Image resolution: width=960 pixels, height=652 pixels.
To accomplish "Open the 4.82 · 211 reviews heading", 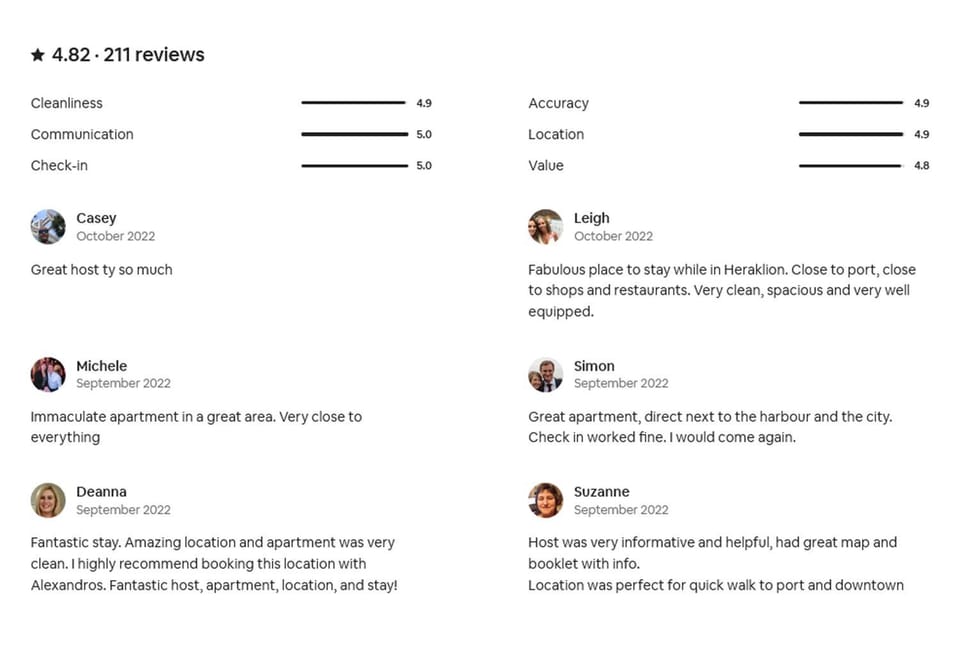I will click(128, 55).
